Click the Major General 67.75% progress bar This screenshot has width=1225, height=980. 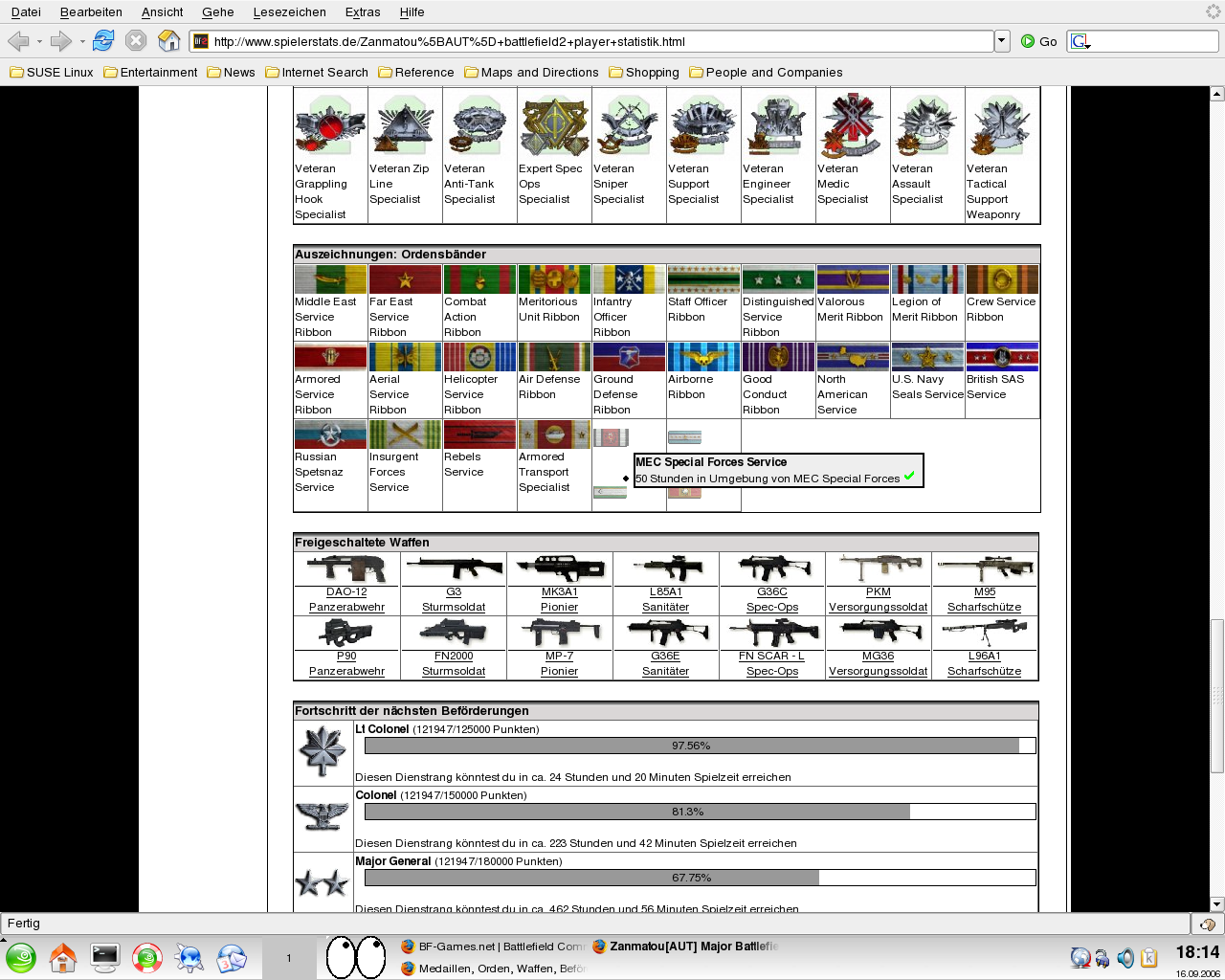coord(700,878)
